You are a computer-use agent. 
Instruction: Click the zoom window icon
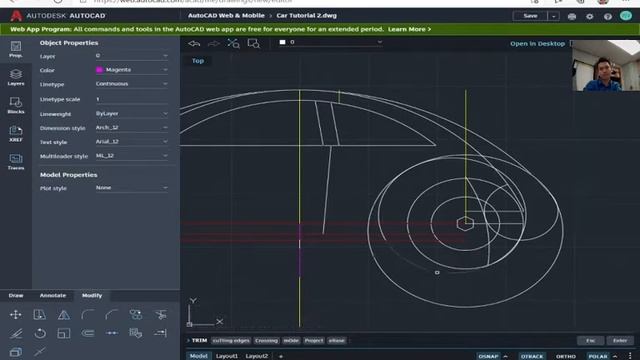point(253,43)
